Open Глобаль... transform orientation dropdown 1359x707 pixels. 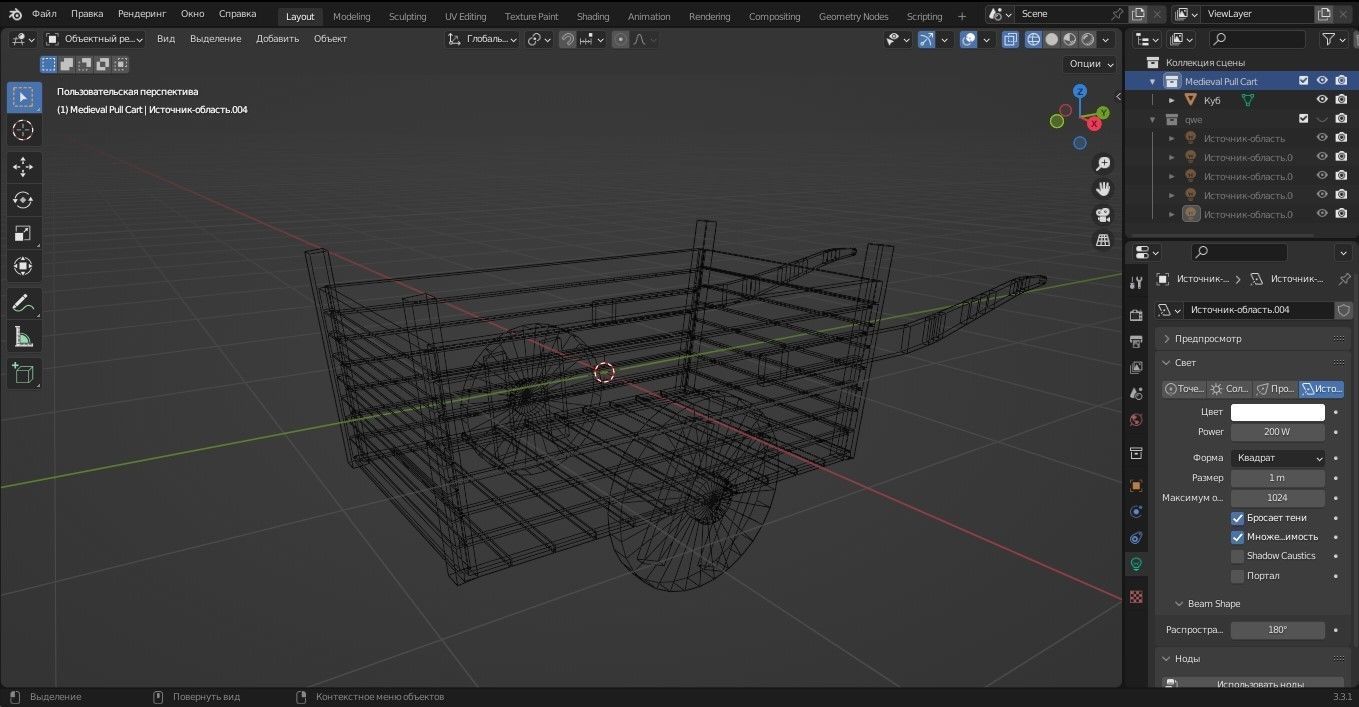pos(483,39)
